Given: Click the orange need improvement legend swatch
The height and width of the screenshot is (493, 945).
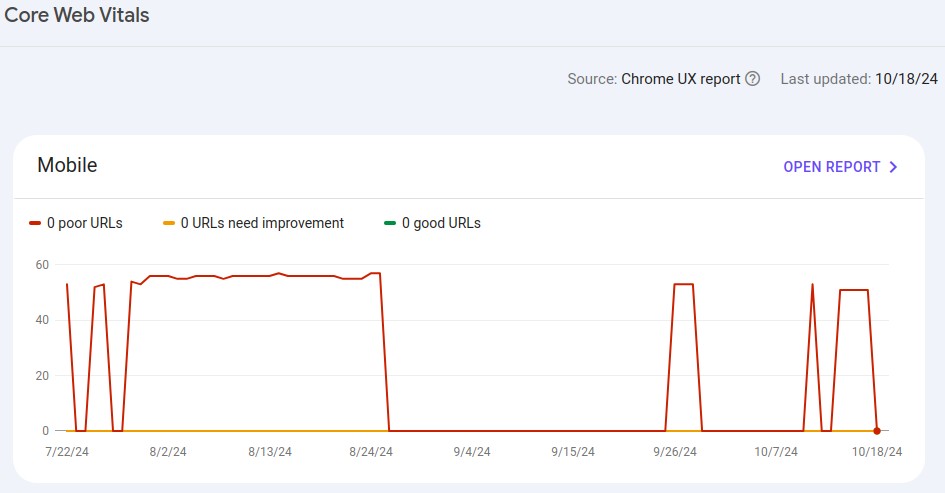Looking at the screenshot, I should [169, 223].
